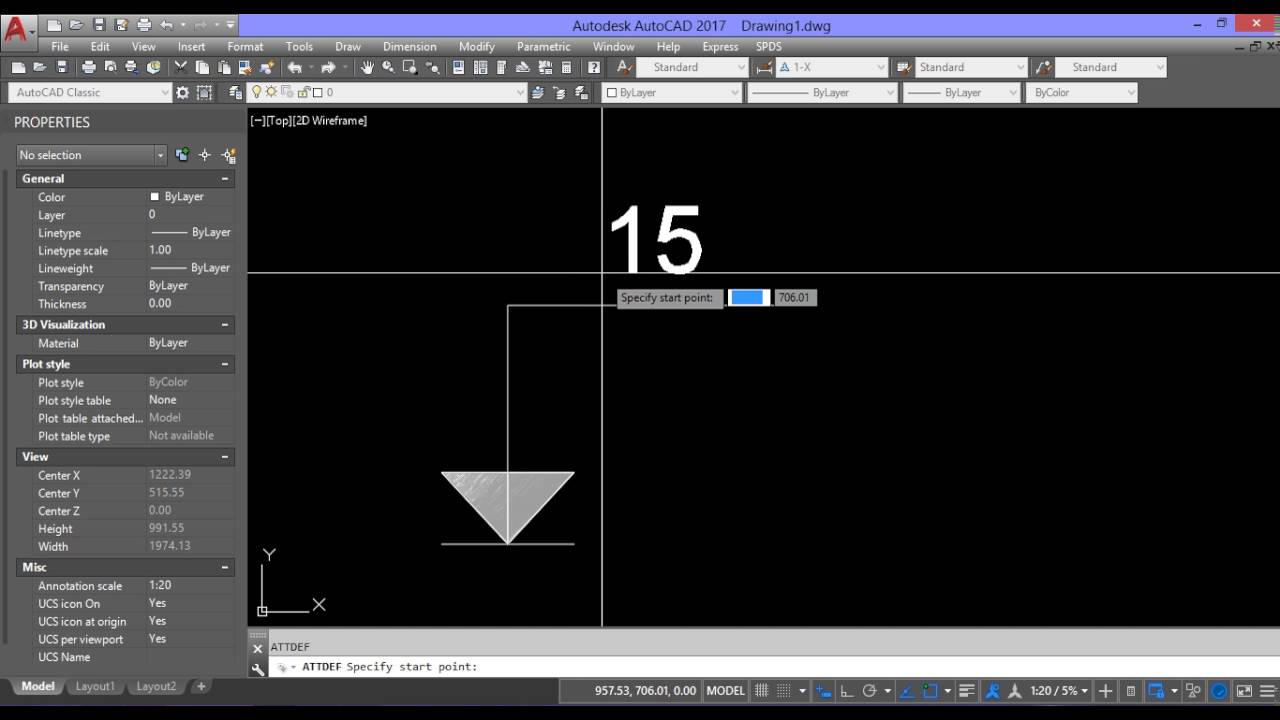
Task: Toggle Ortho mode in status bar
Action: [x=846, y=690]
